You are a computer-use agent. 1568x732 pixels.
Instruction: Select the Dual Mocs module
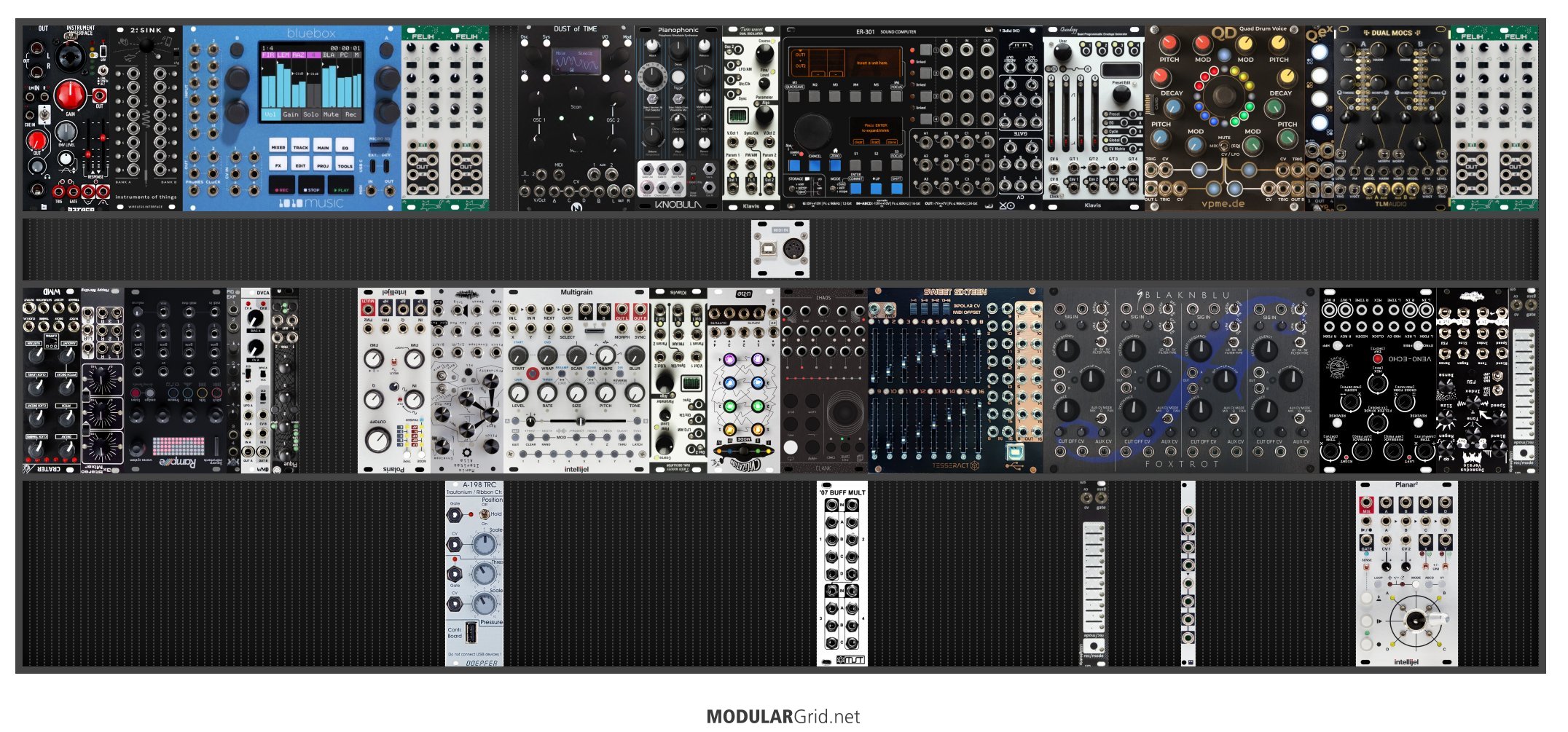tap(1392, 119)
